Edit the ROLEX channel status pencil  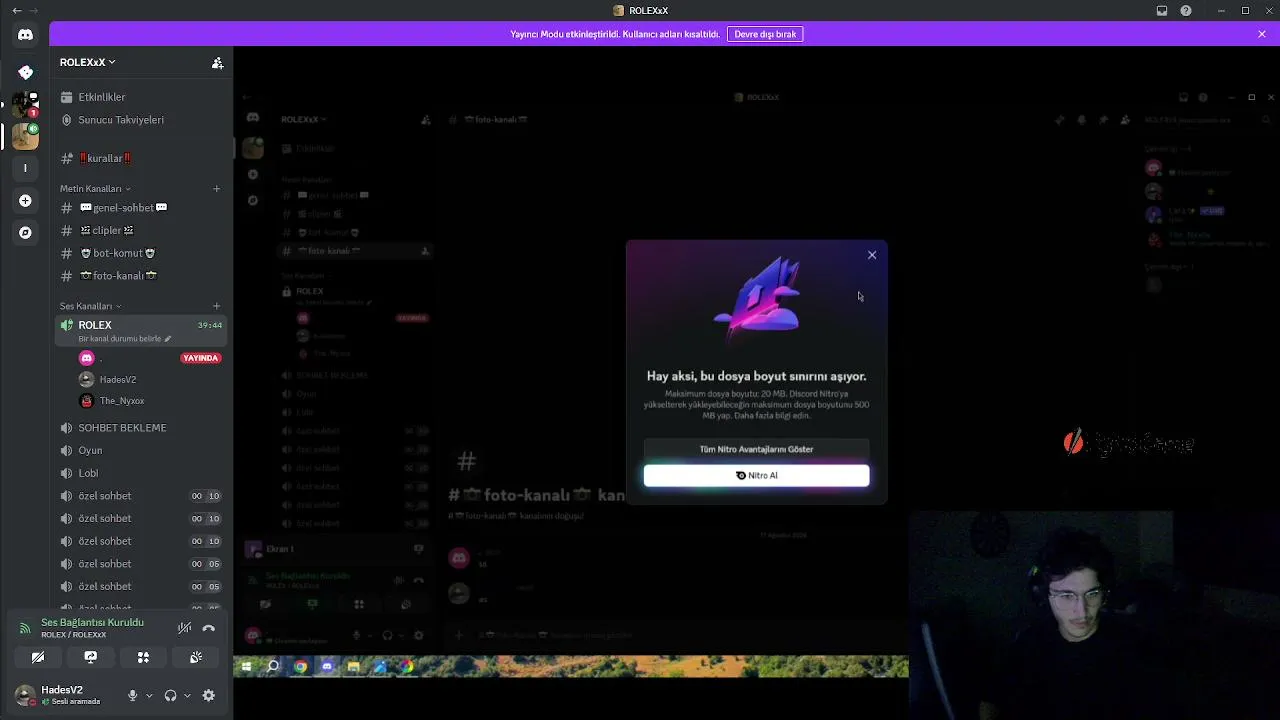click(168, 339)
